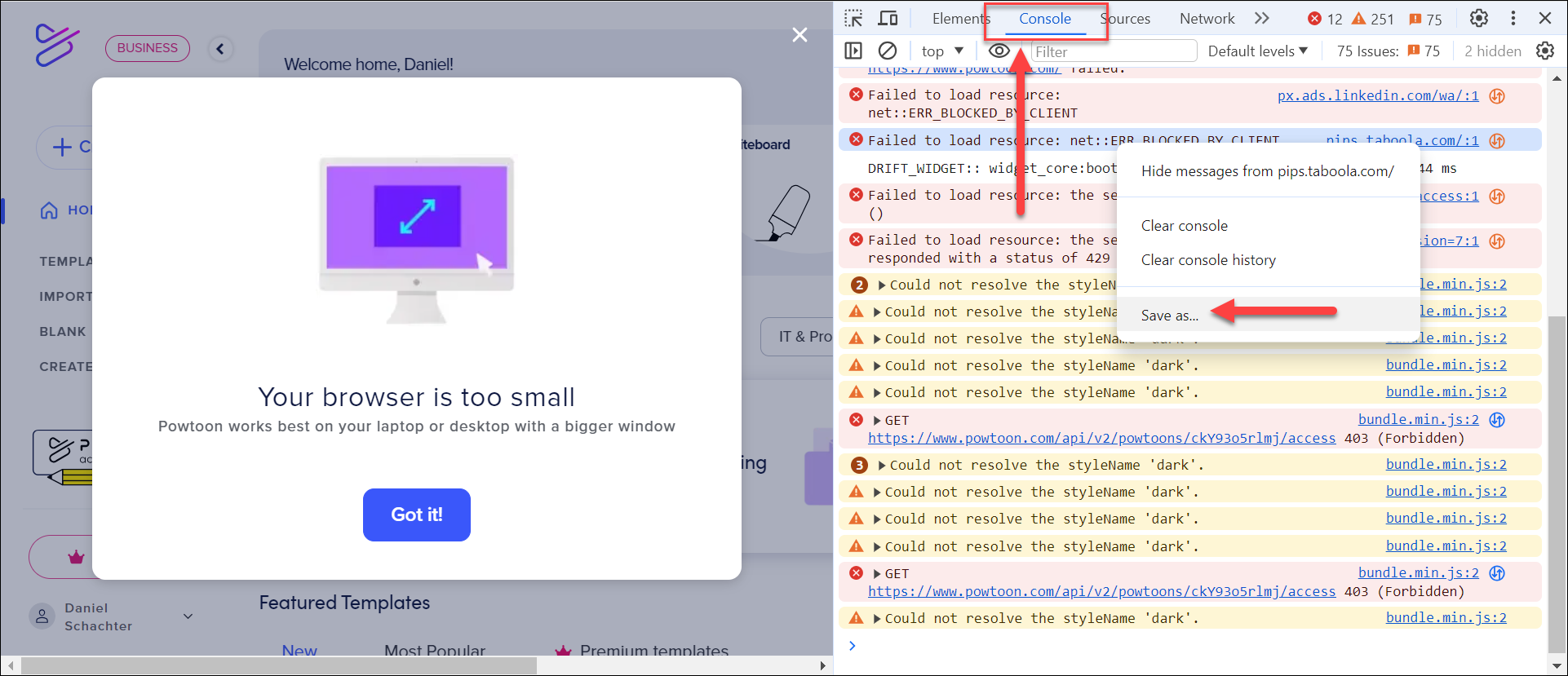Click the plus Create button icon
This screenshot has height=676, width=1568.
[62, 147]
